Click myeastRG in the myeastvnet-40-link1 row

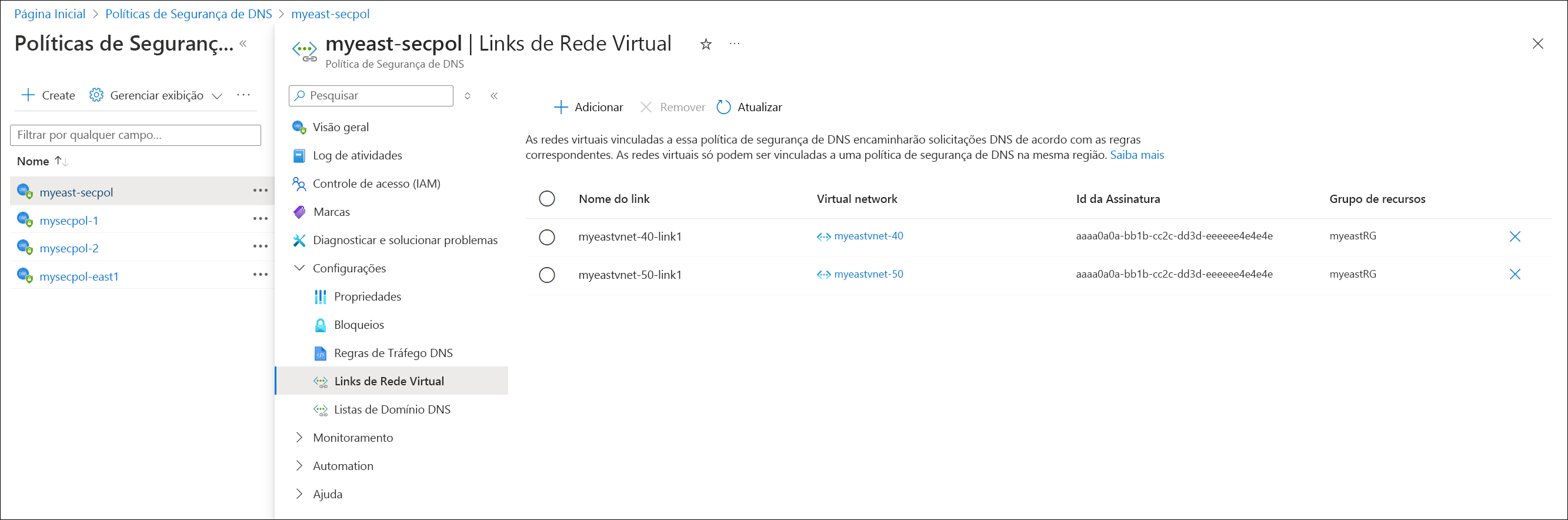1353,236
